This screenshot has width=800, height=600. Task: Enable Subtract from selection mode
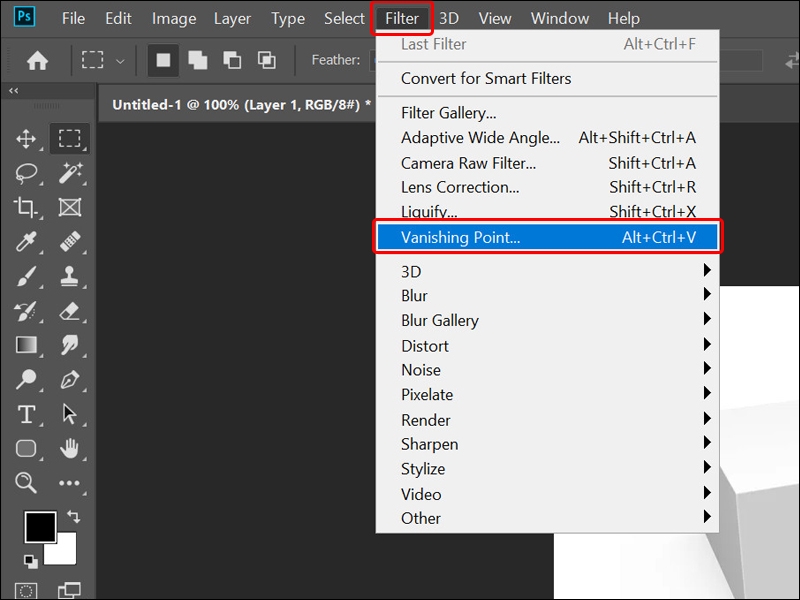tap(231, 60)
